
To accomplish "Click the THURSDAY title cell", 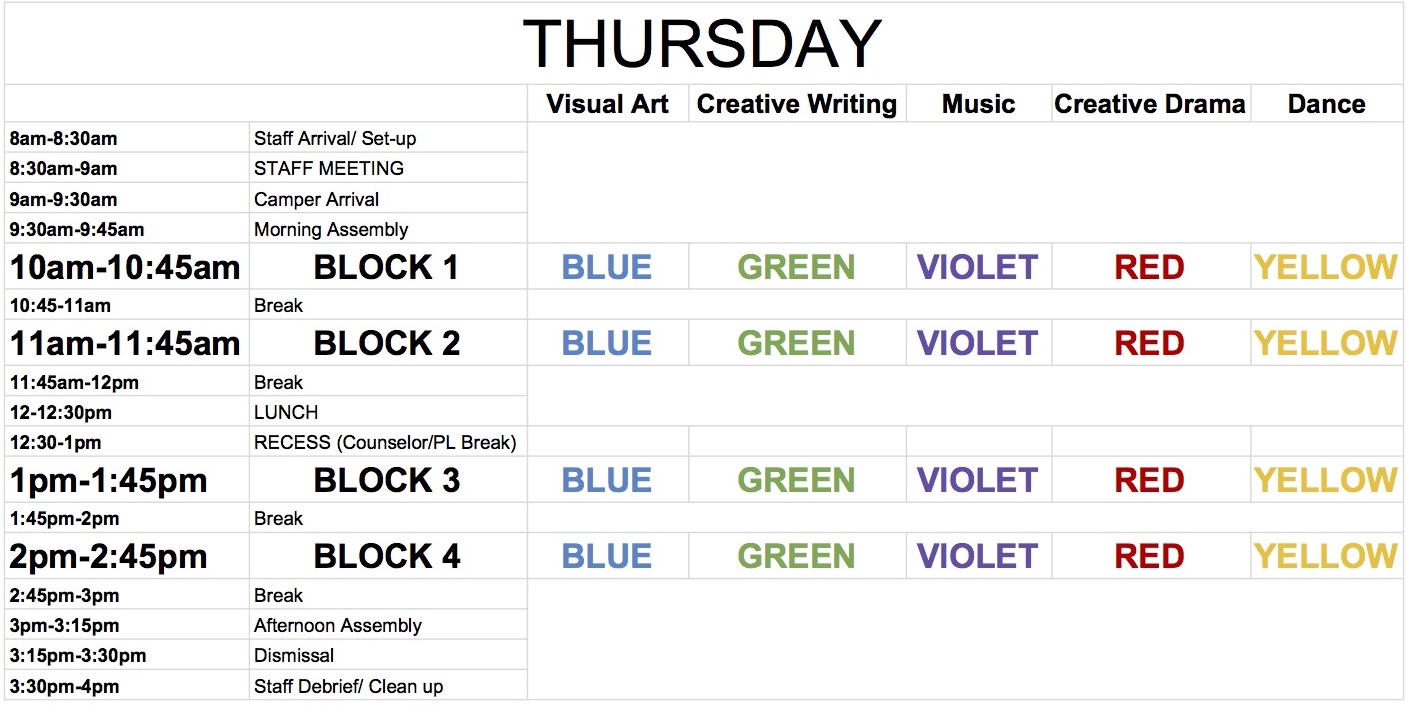I will point(702,44).
